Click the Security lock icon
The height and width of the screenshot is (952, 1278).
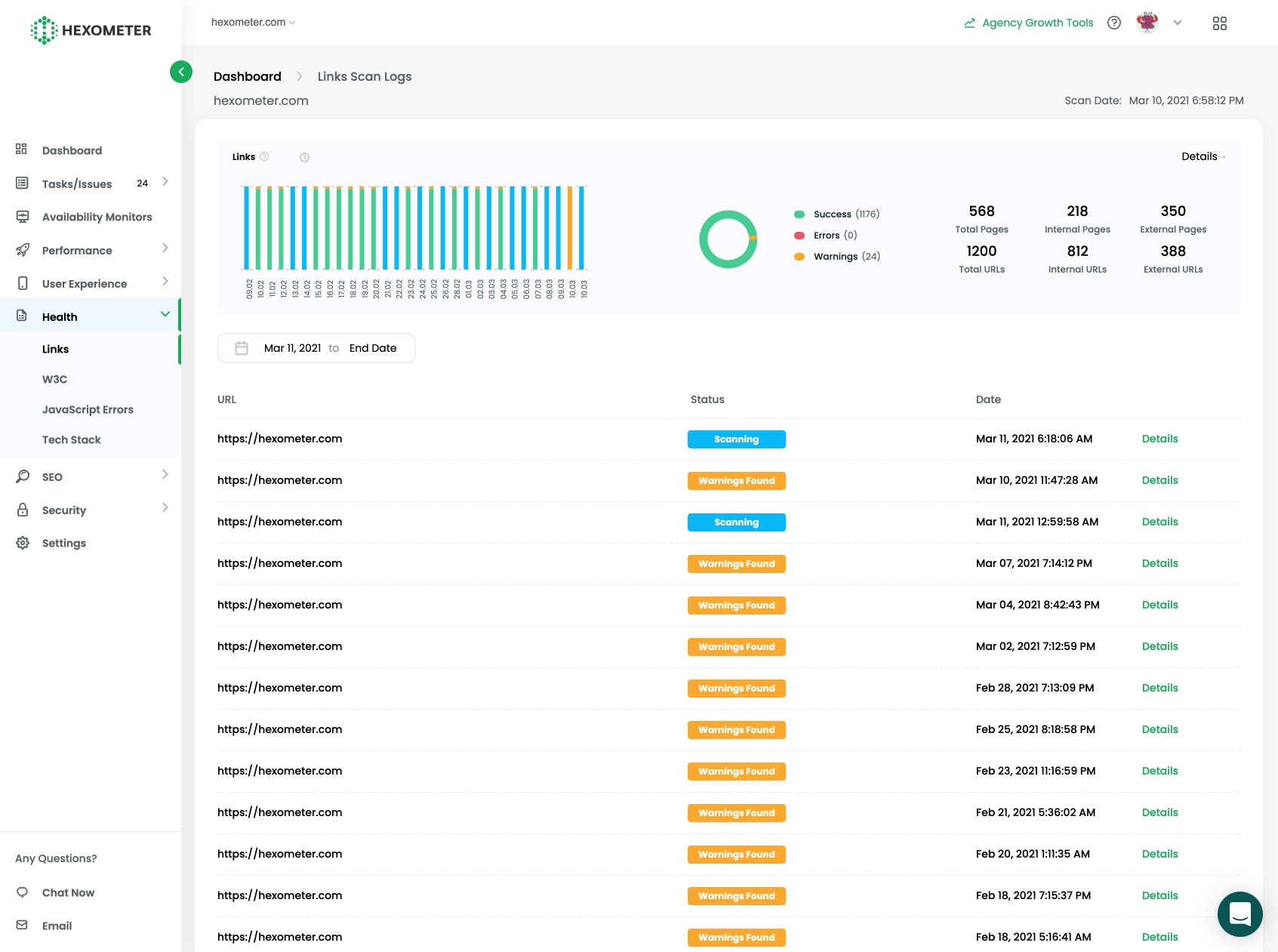pyautogui.click(x=23, y=510)
